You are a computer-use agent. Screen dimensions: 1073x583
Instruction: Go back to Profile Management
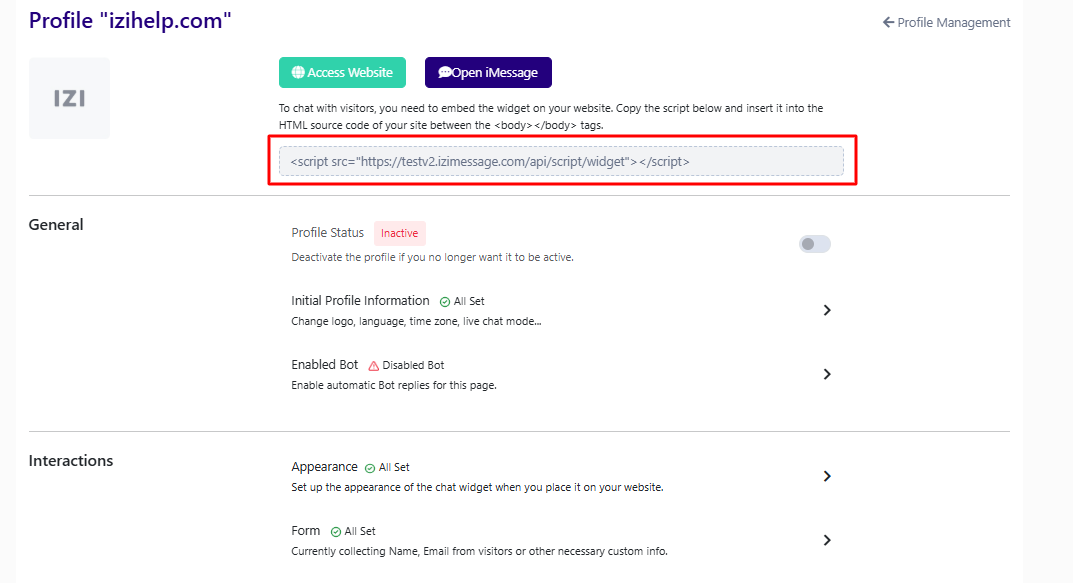tap(946, 23)
